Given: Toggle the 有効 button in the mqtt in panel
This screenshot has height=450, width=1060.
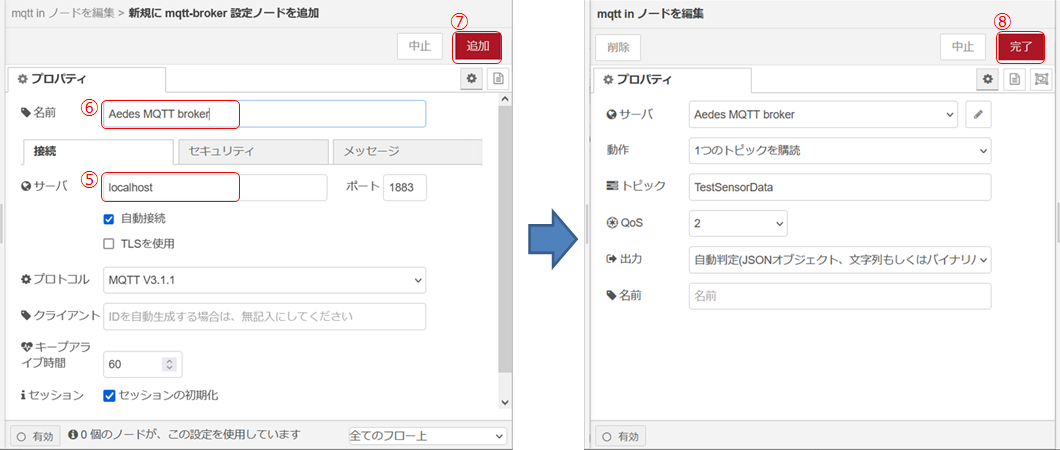Looking at the screenshot, I should pos(619,436).
